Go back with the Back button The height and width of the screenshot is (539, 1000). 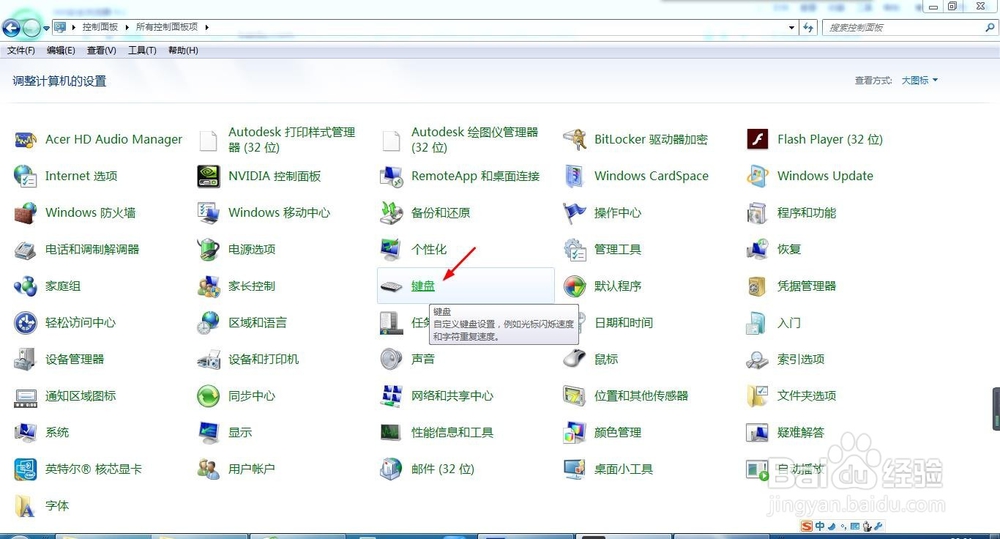pos(11,27)
